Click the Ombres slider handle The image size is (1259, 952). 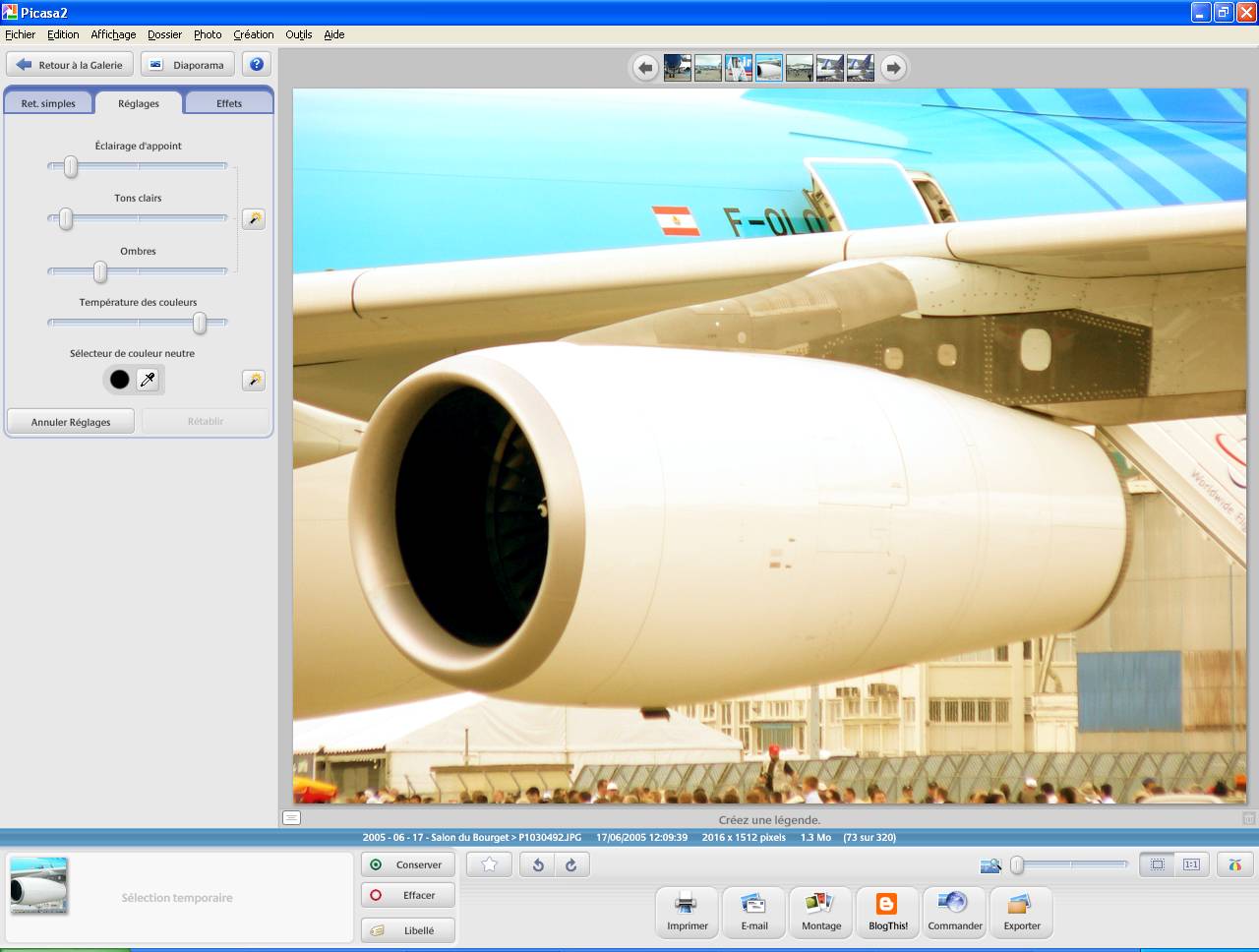(100, 271)
